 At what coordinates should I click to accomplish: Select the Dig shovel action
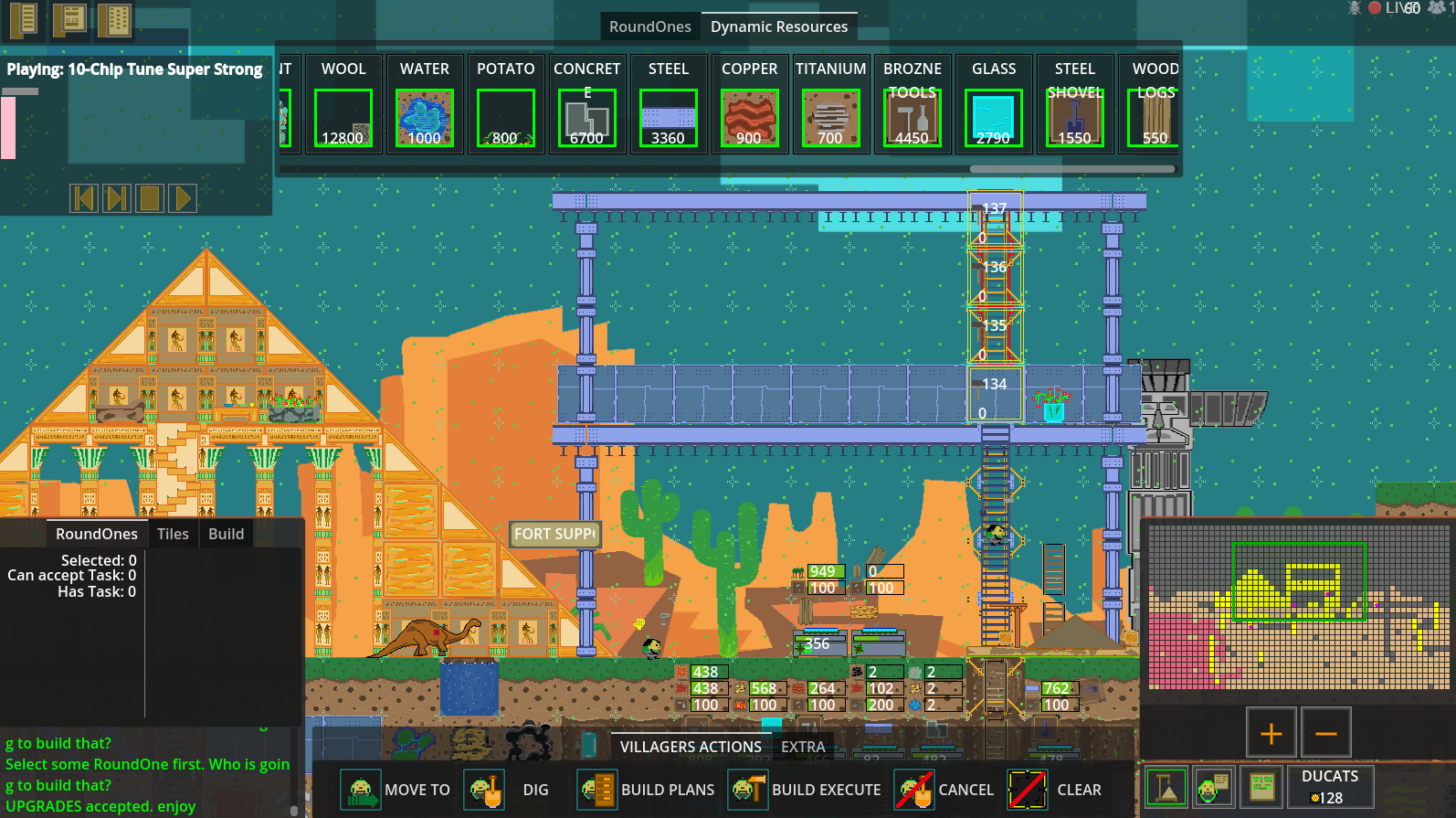(484, 790)
